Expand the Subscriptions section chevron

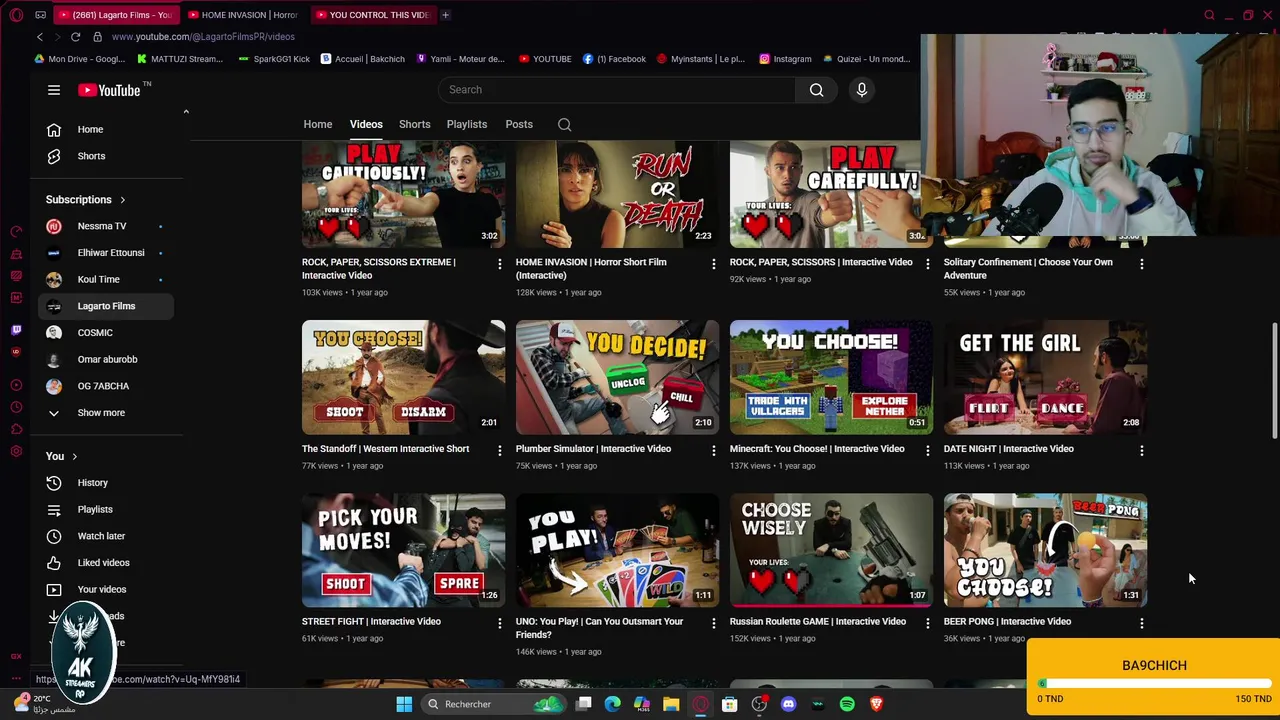pyautogui.click(x=123, y=200)
